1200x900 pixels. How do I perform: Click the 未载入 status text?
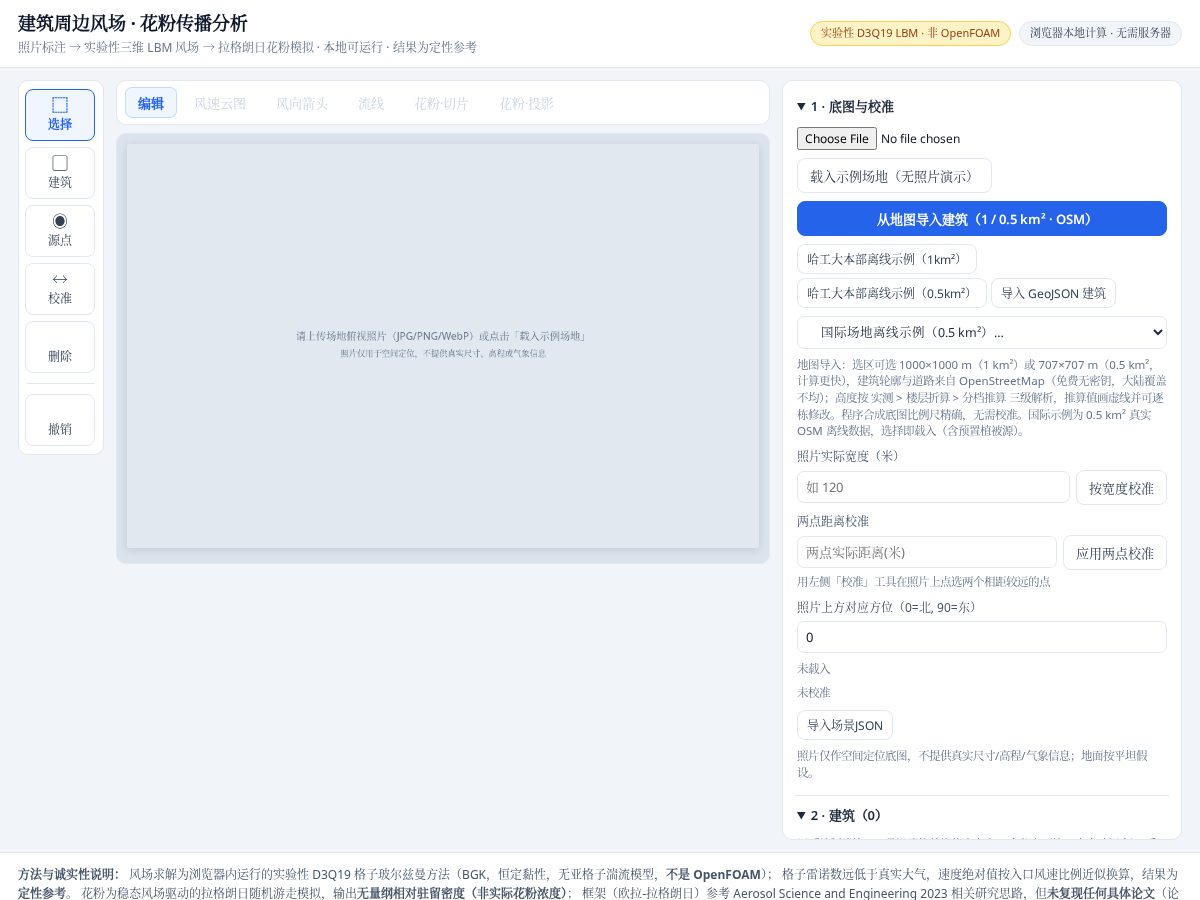814,668
